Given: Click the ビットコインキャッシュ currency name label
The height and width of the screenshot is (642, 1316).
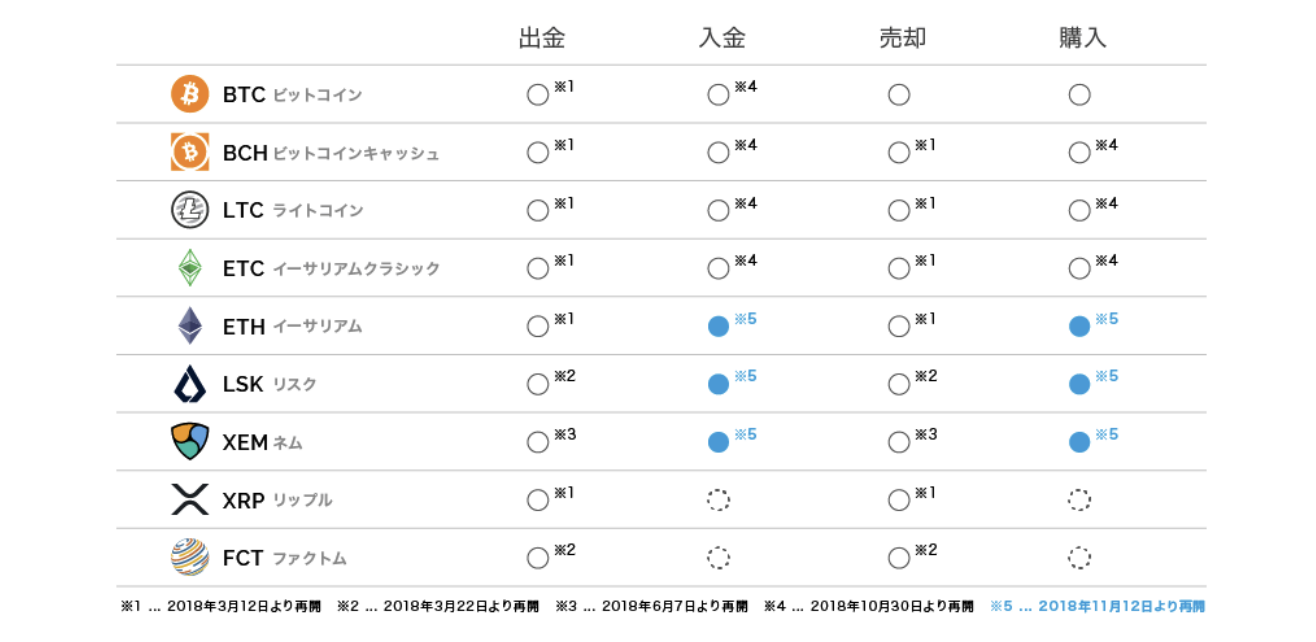Looking at the screenshot, I should click(x=356, y=153).
